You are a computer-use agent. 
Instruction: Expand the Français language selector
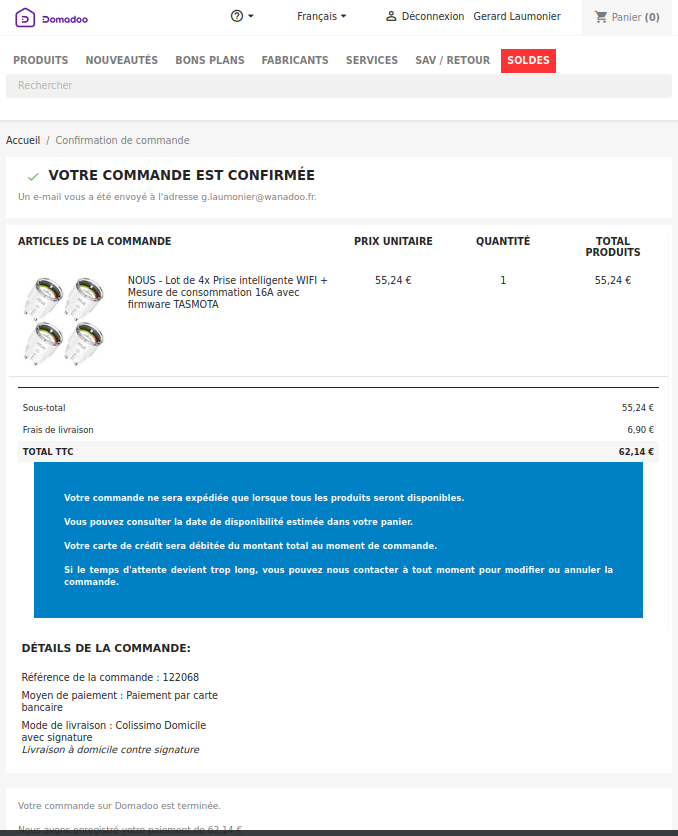[x=322, y=16]
